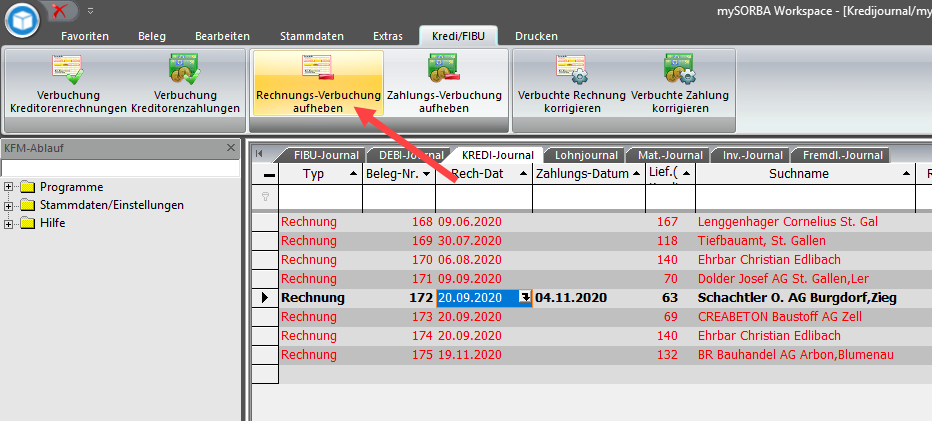Viewport: 932px width, 421px height.
Task: Switch to the KREDI-Journal tab
Action: [497, 155]
